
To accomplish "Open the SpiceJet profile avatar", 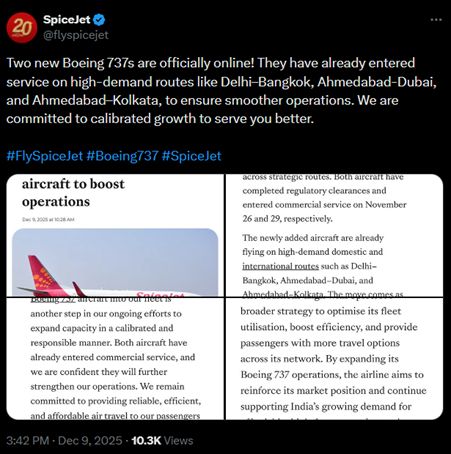I will [22, 28].
